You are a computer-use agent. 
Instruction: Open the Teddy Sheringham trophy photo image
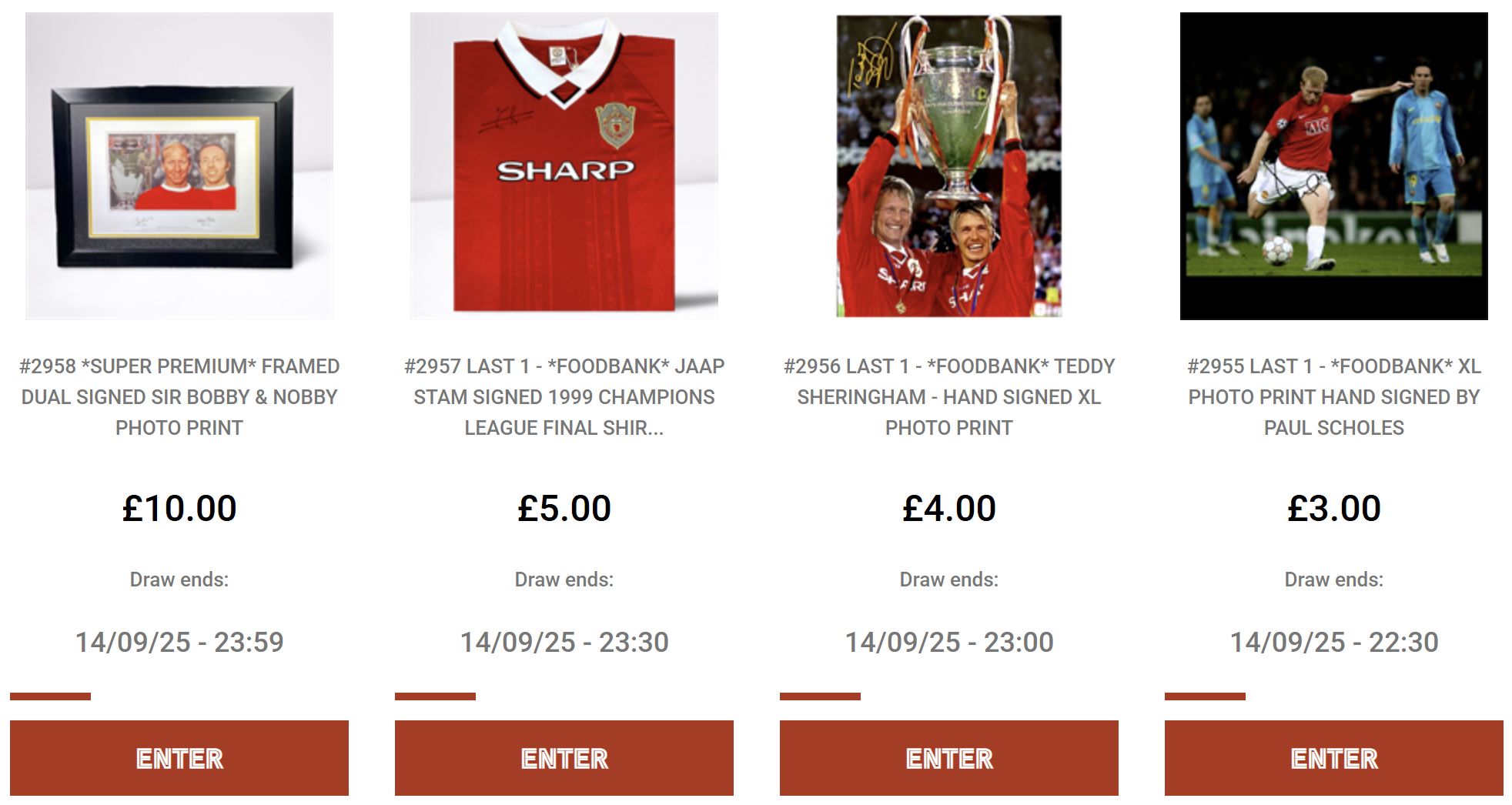[948, 165]
